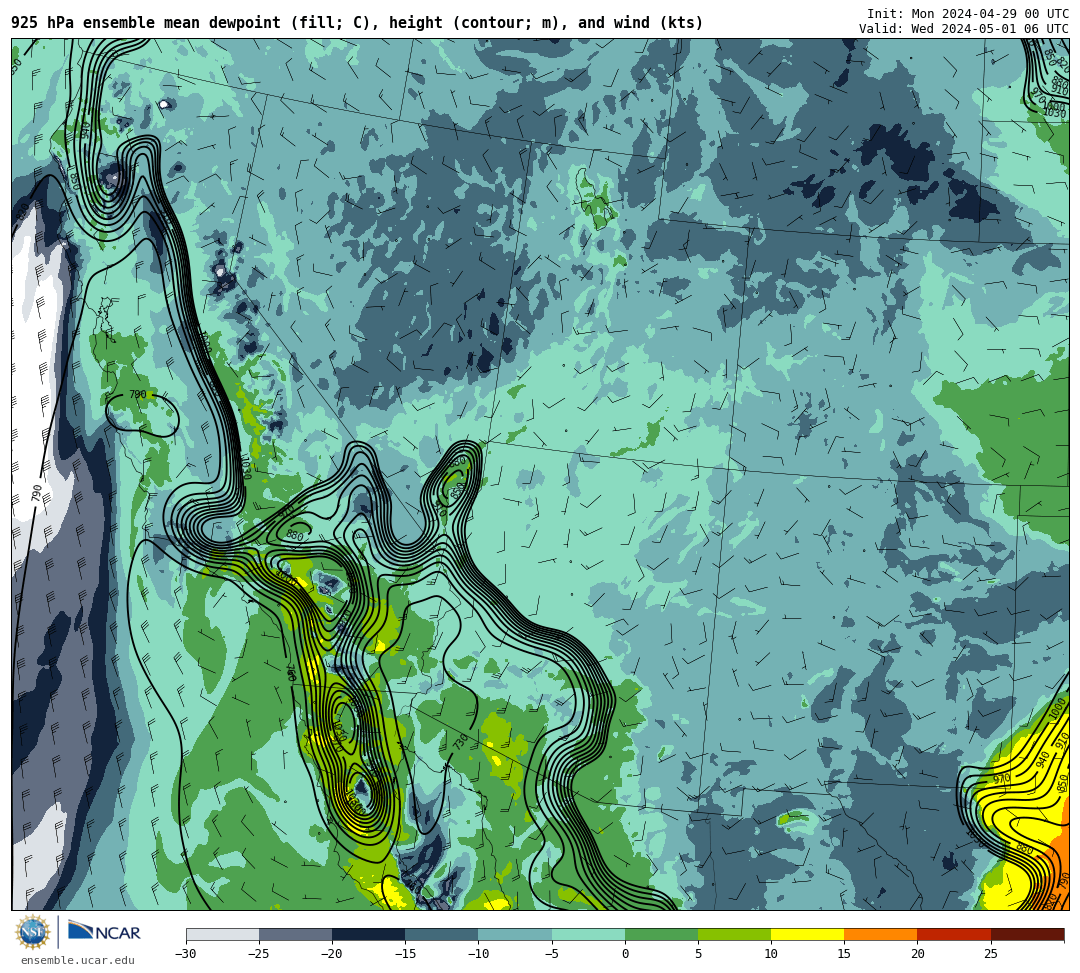Viewport: 1080px width, 973px height.
Task: Click the dark brown swatch above 25
Action: click(1028, 934)
